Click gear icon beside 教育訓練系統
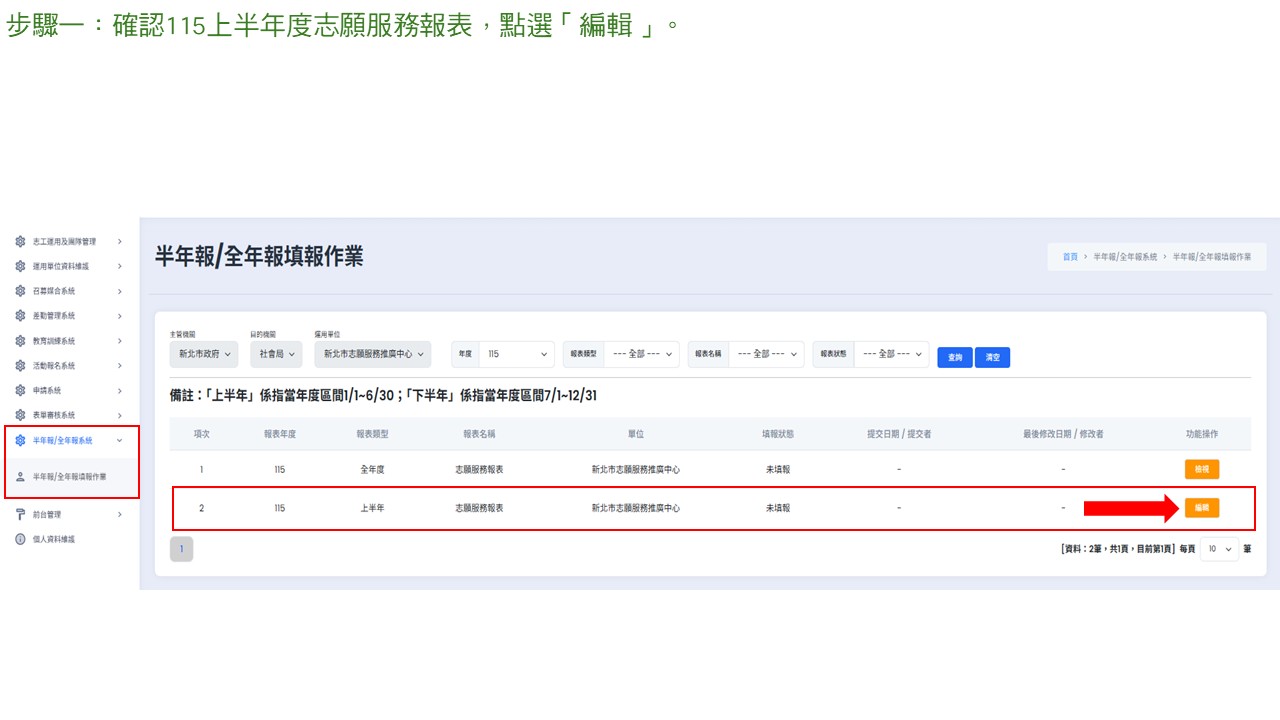 [x=20, y=341]
